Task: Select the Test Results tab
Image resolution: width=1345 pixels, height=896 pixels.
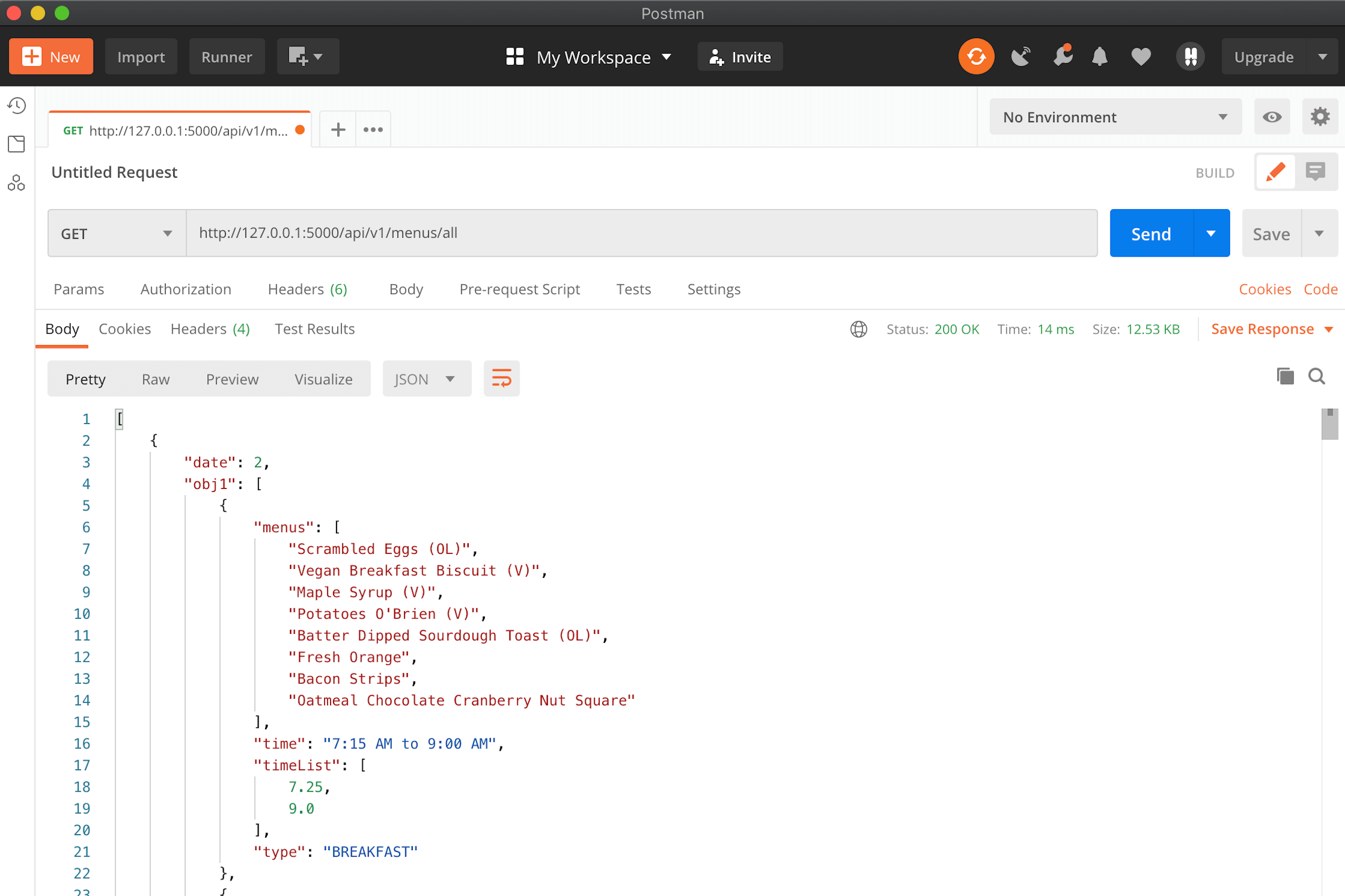Action: tap(315, 329)
